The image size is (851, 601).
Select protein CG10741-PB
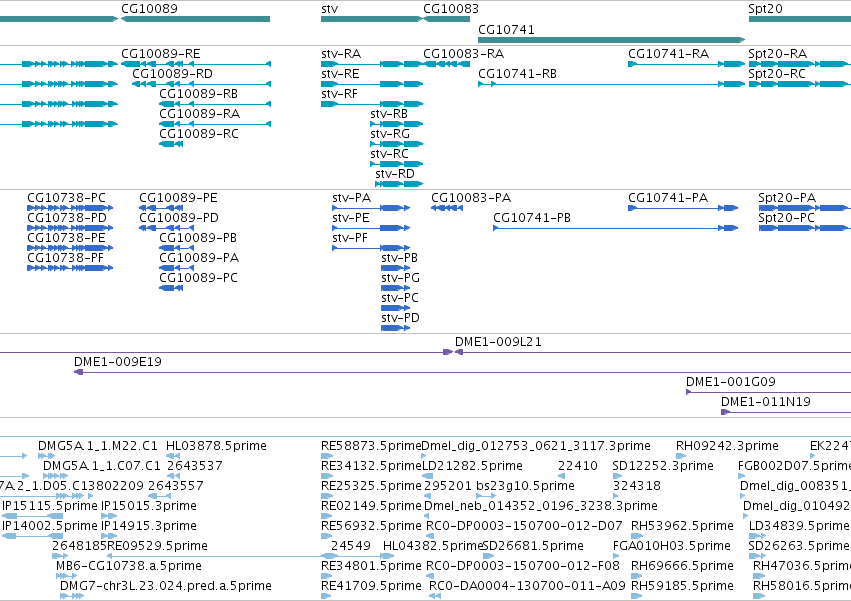[x=615, y=228]
